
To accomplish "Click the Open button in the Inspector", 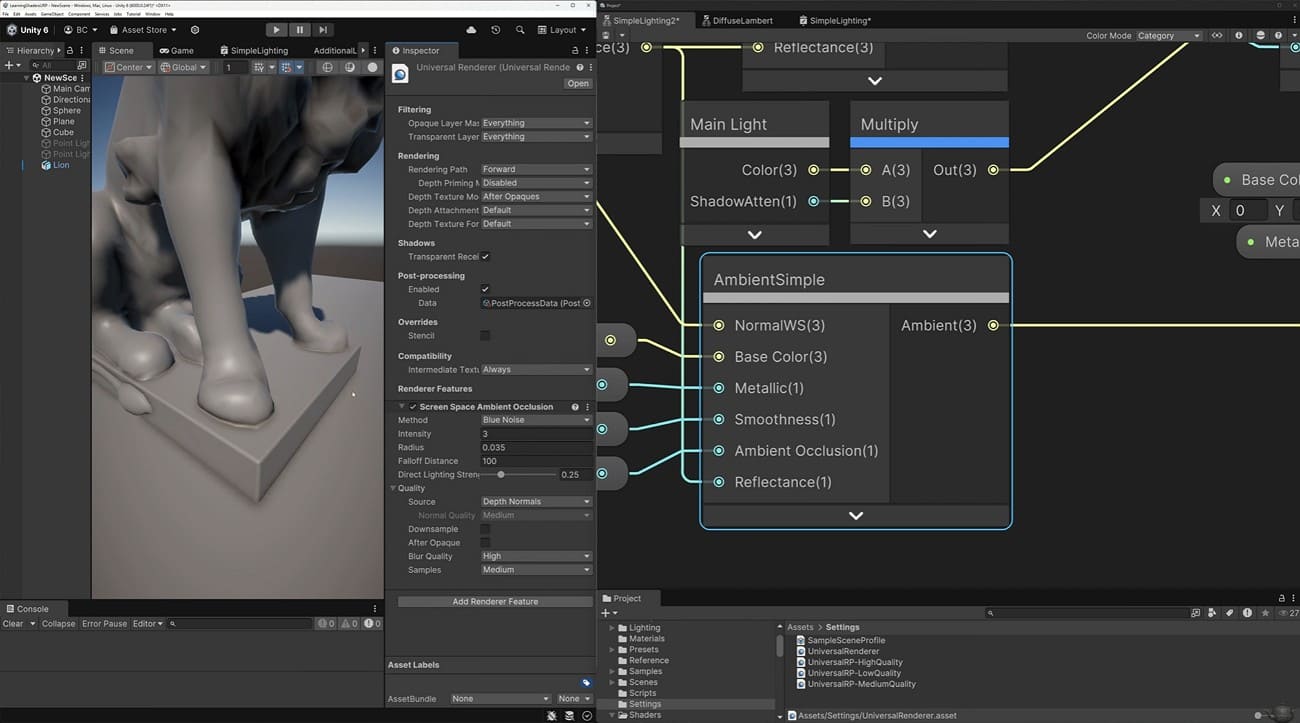I will [578, 83].
